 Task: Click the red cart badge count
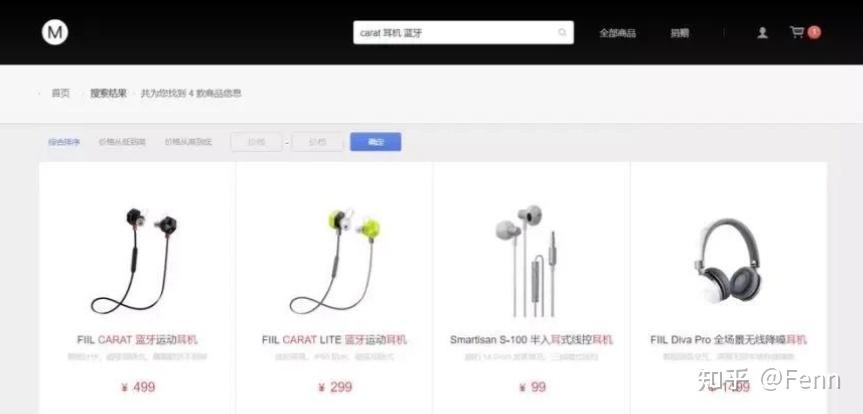click(x=814, y=32)
